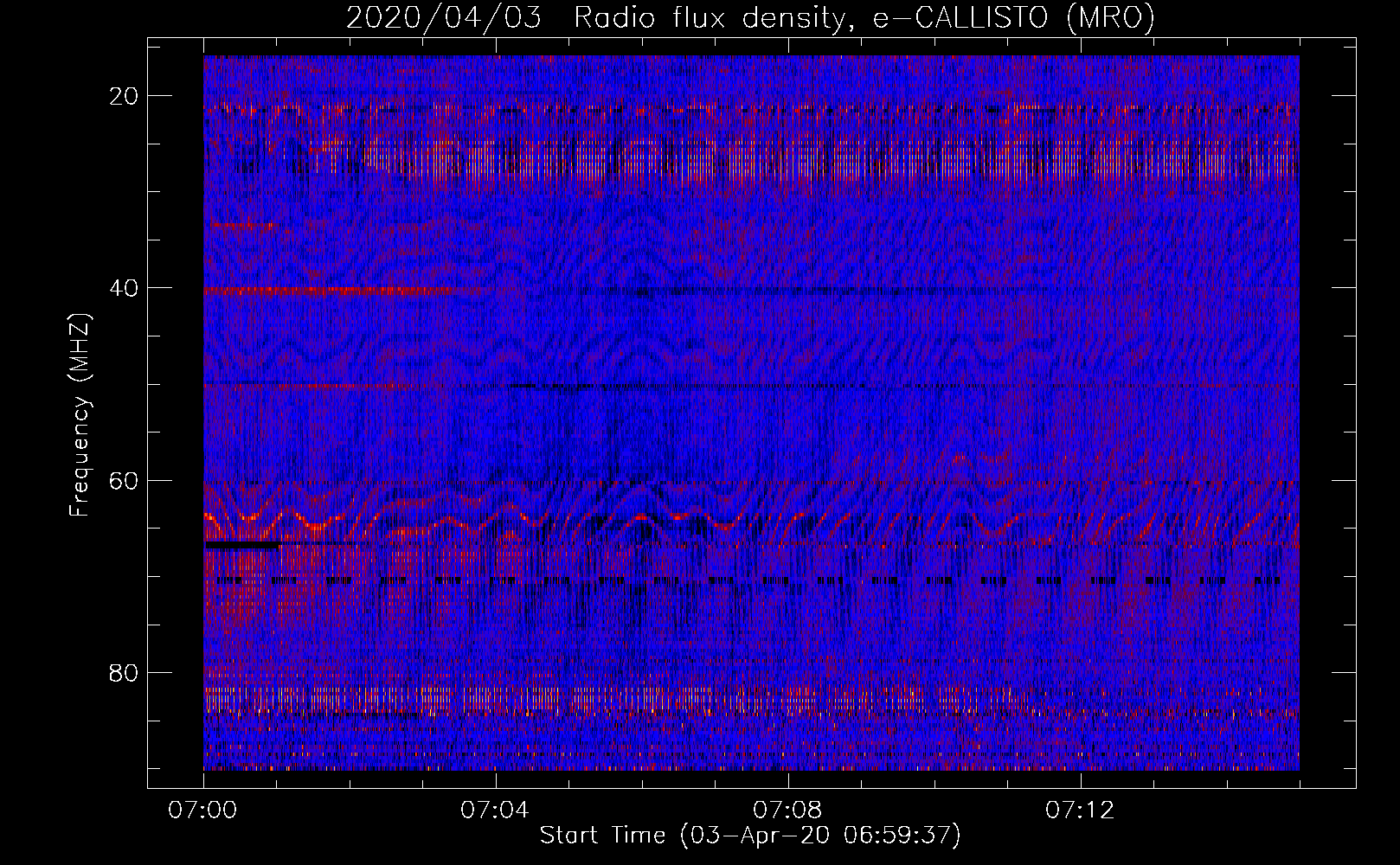The image size is (1400, 865).
Task: Click the '07:00' time tick label
Action: pyautogui.click(x=203, y=811)
